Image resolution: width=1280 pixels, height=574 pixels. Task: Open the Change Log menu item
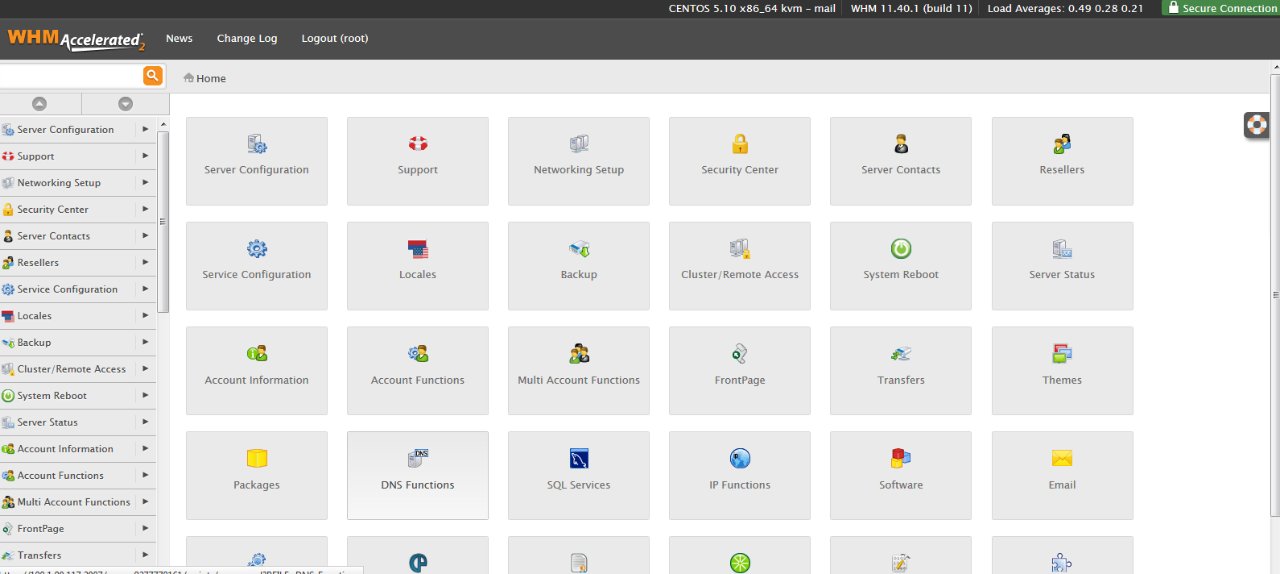(247, 39)
